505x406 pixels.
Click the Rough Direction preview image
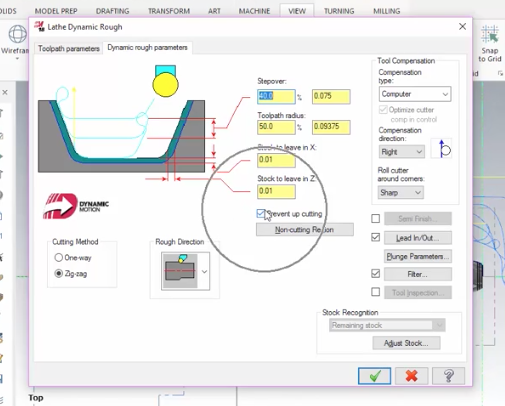coord(180,271)
